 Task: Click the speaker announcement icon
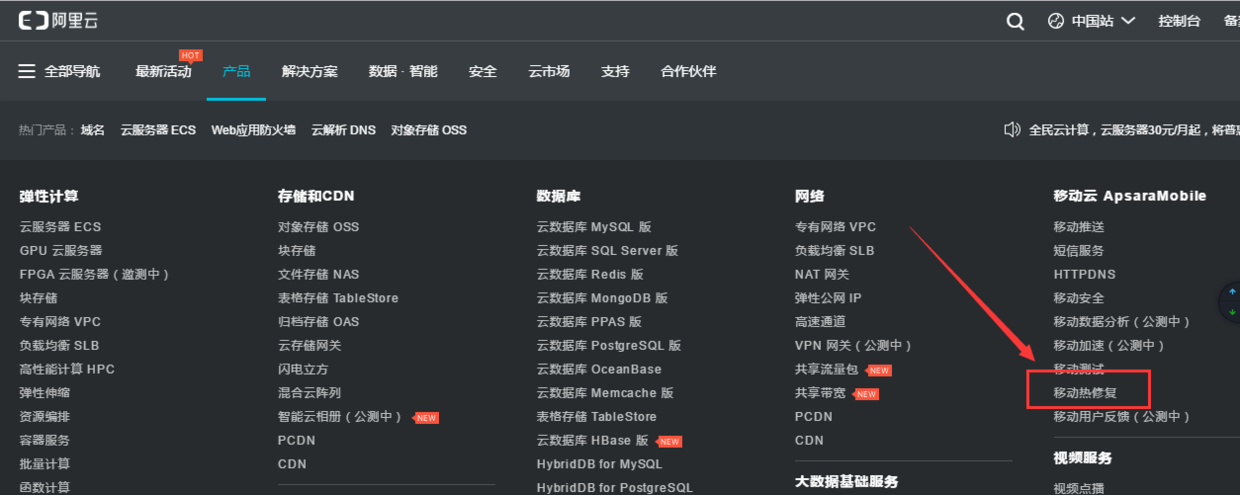(1012, 130)
